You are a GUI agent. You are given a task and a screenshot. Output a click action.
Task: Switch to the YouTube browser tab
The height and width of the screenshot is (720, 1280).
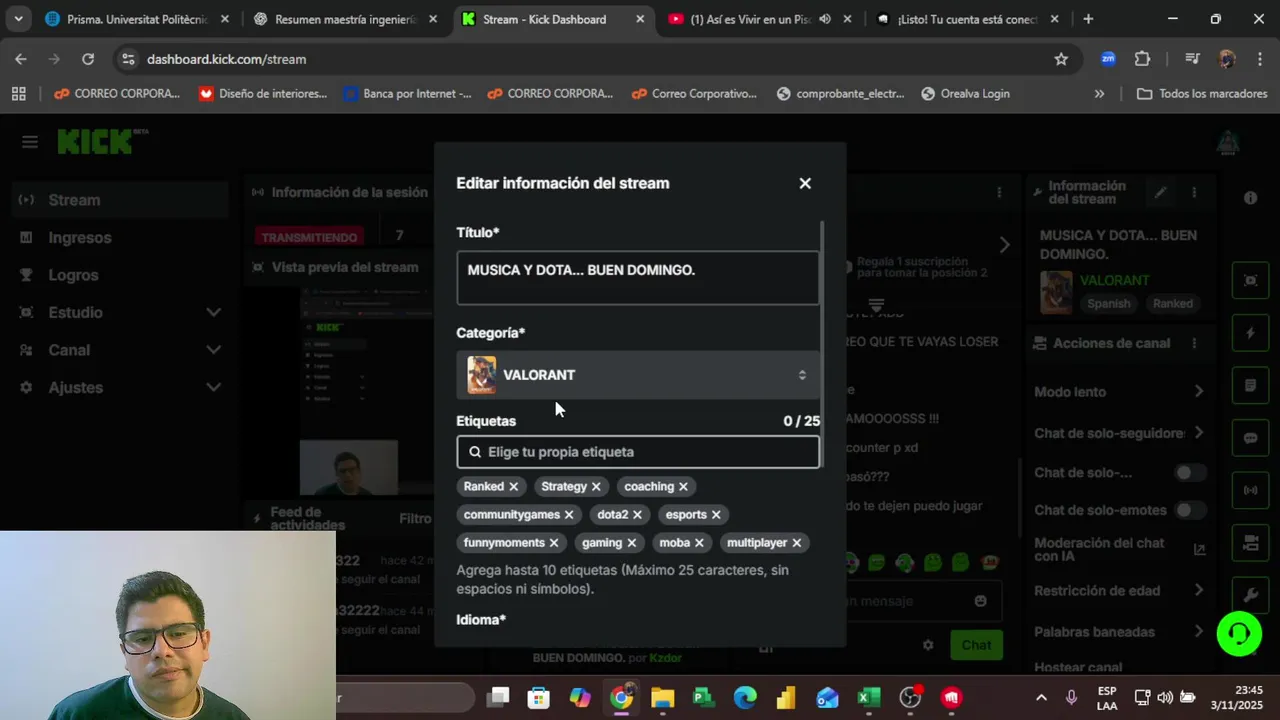pos(760,19)
